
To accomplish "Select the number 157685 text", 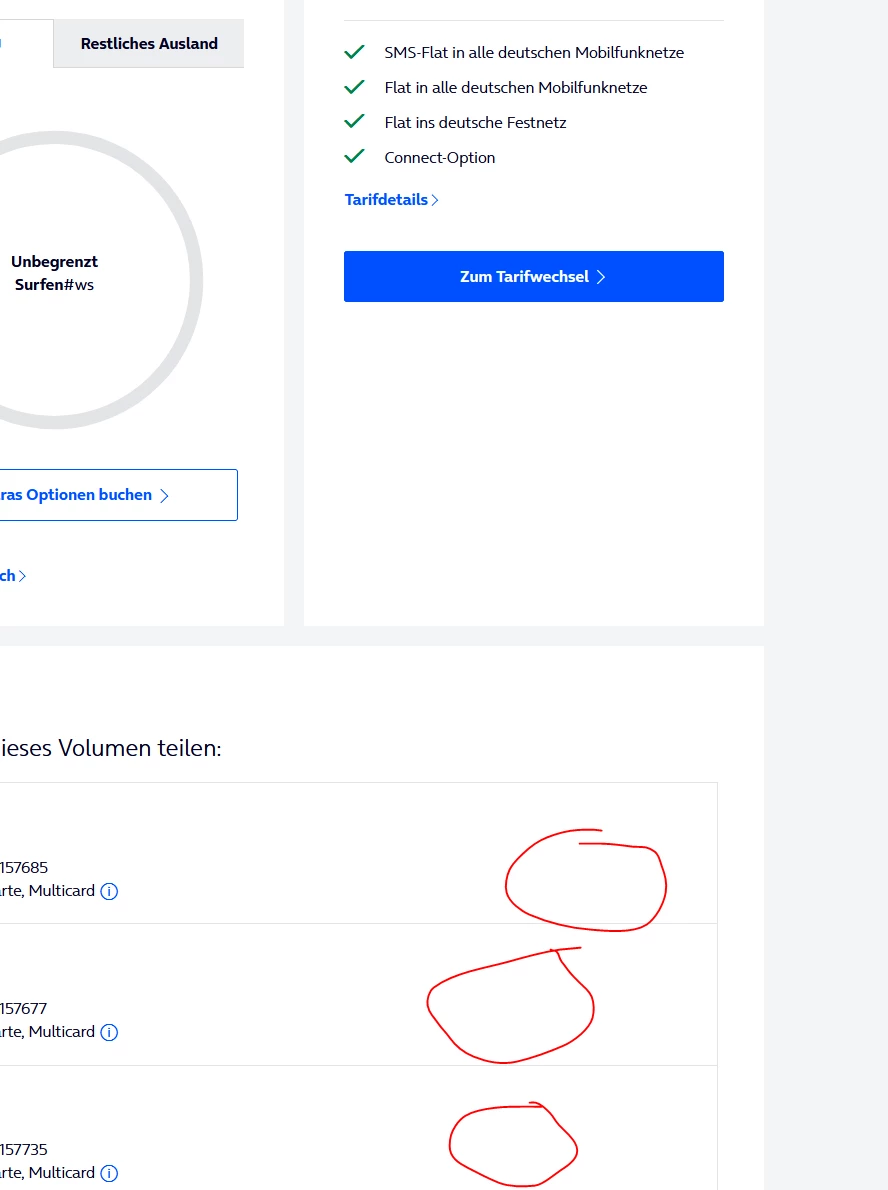I will [24, 867].
